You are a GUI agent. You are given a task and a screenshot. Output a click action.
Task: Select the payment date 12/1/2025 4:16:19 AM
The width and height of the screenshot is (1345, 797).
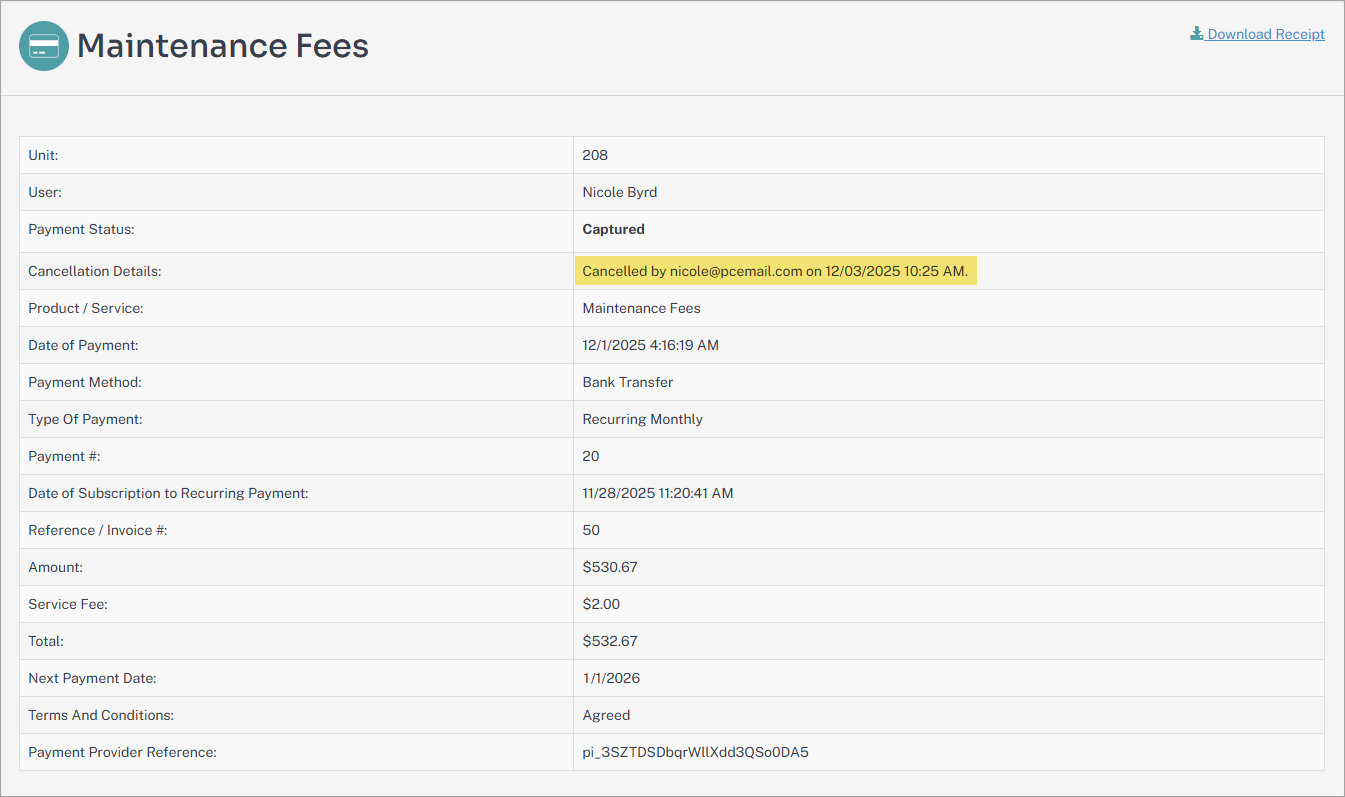[650, 345]
